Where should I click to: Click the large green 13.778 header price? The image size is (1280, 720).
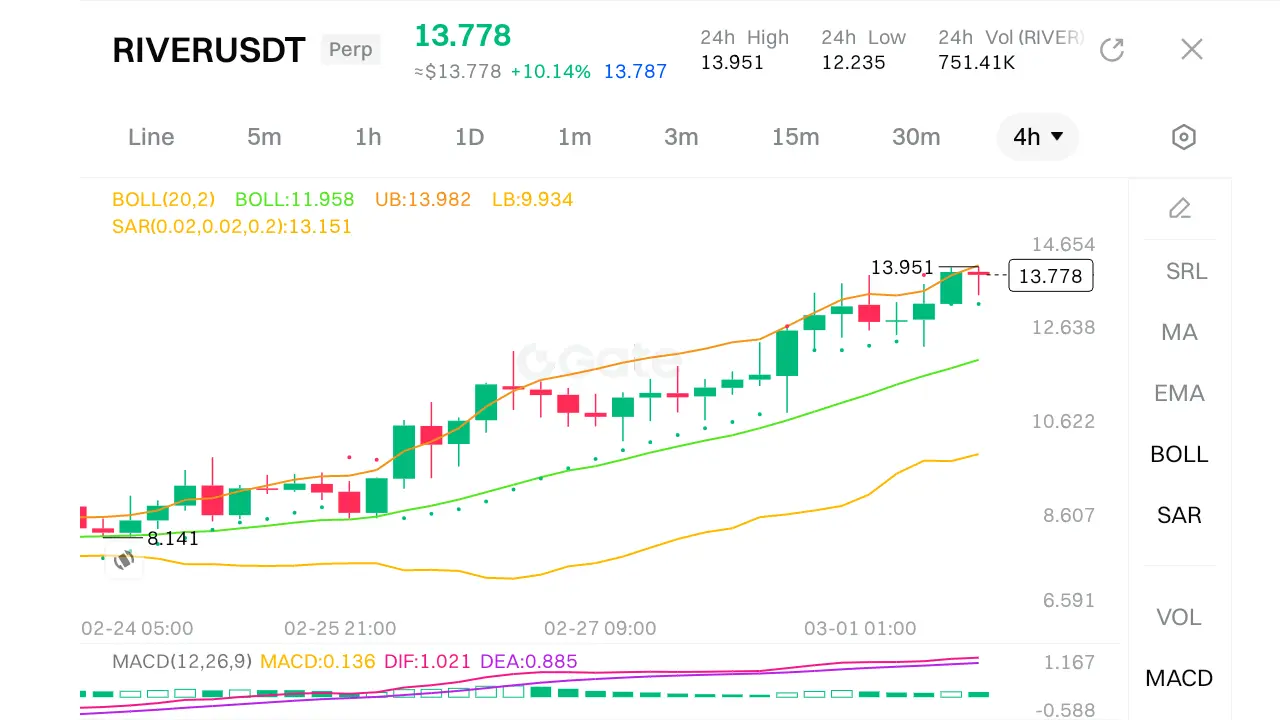463,36
